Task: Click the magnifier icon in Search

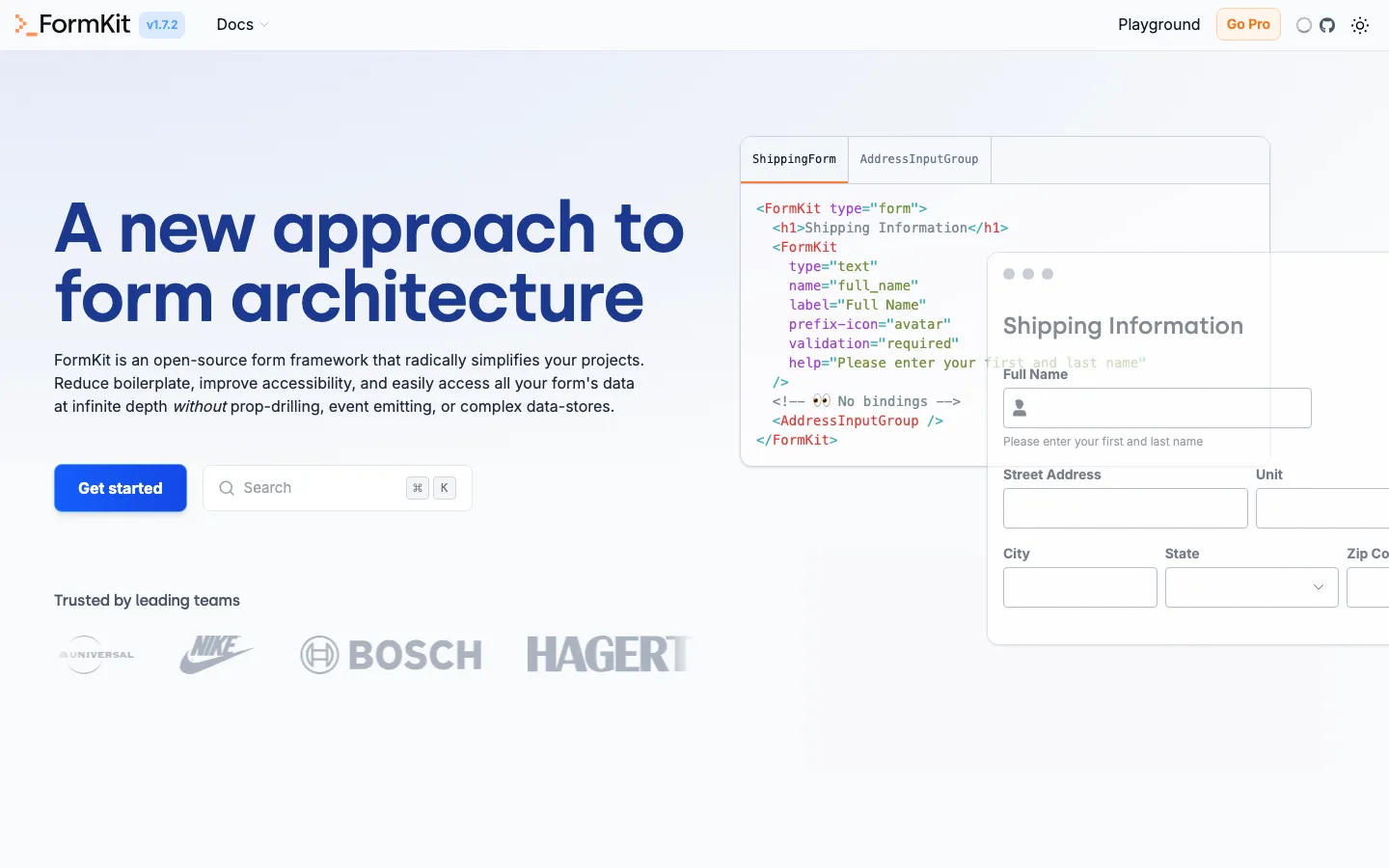Action: pyautogui.click(x=227, y=488)
